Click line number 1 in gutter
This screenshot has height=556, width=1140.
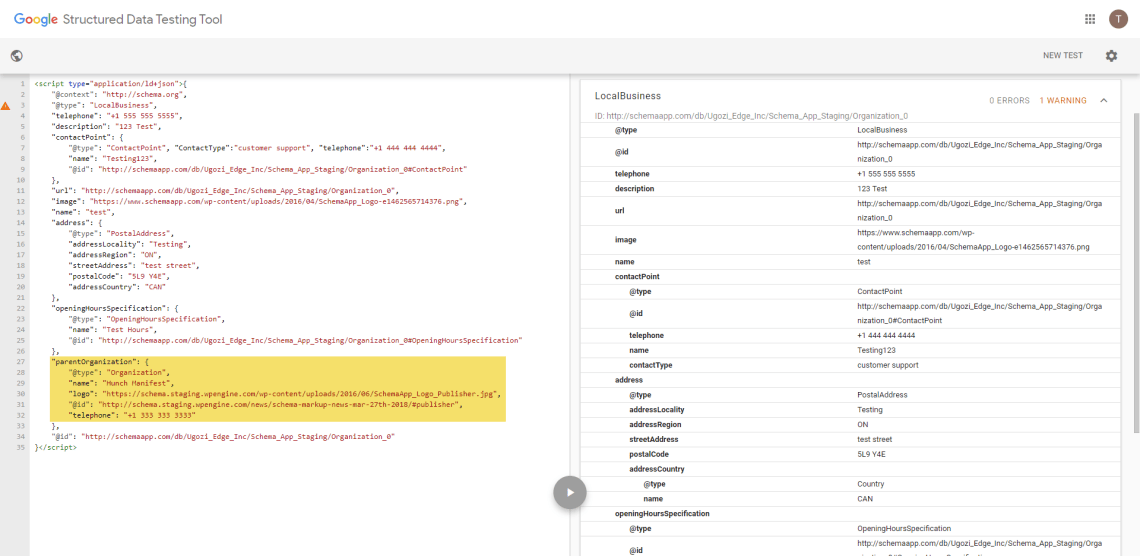[22, 84]
